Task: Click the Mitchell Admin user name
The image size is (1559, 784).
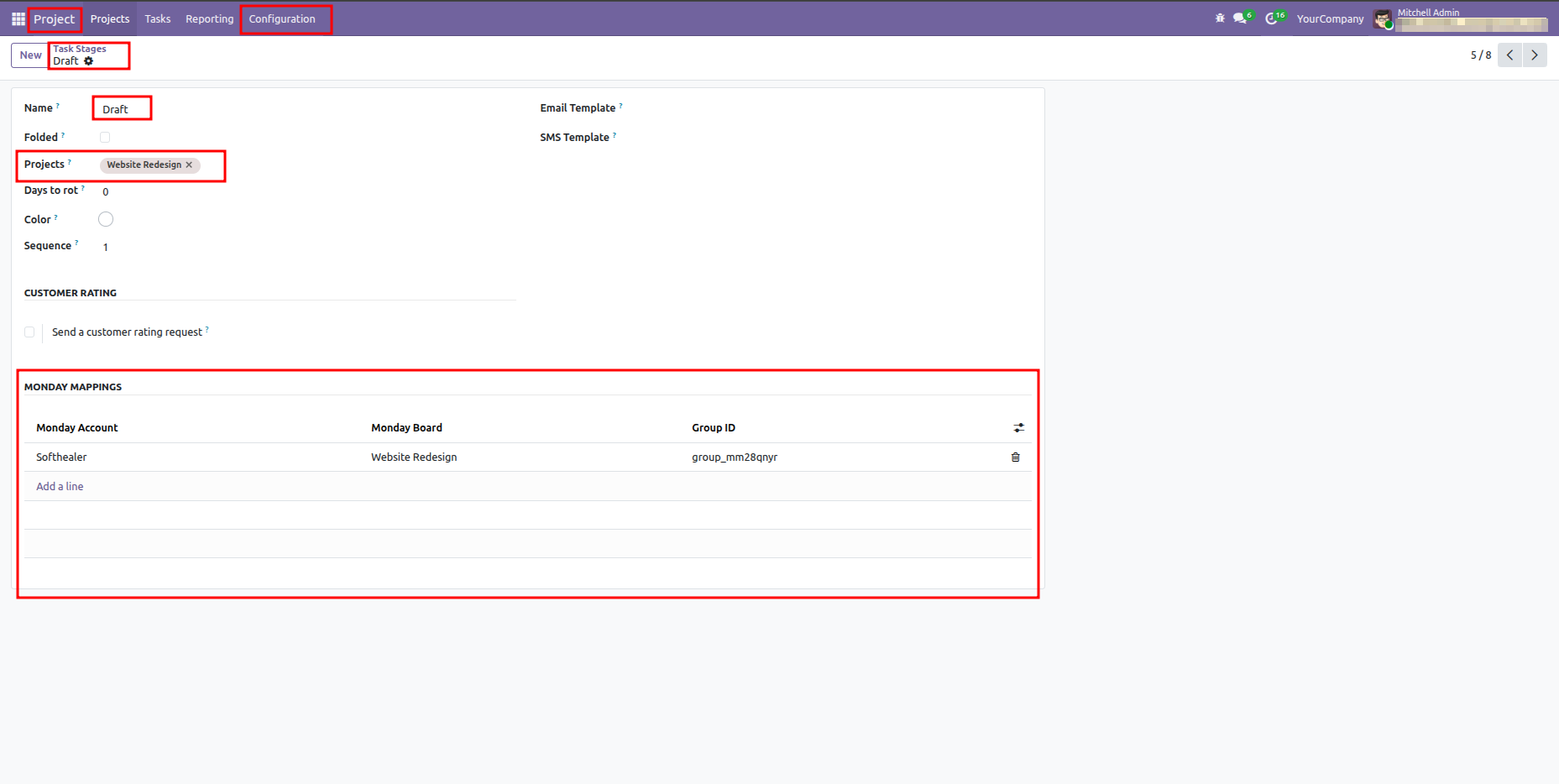Action: pos(1428,13)
